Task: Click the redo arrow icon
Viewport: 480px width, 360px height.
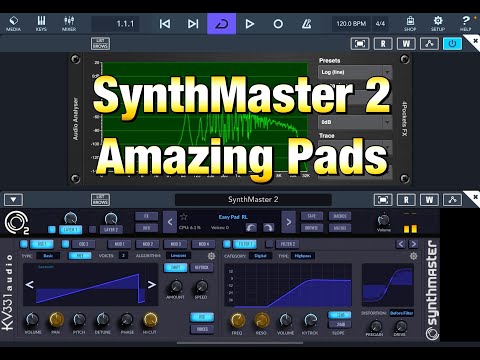Action: [268, 228]
